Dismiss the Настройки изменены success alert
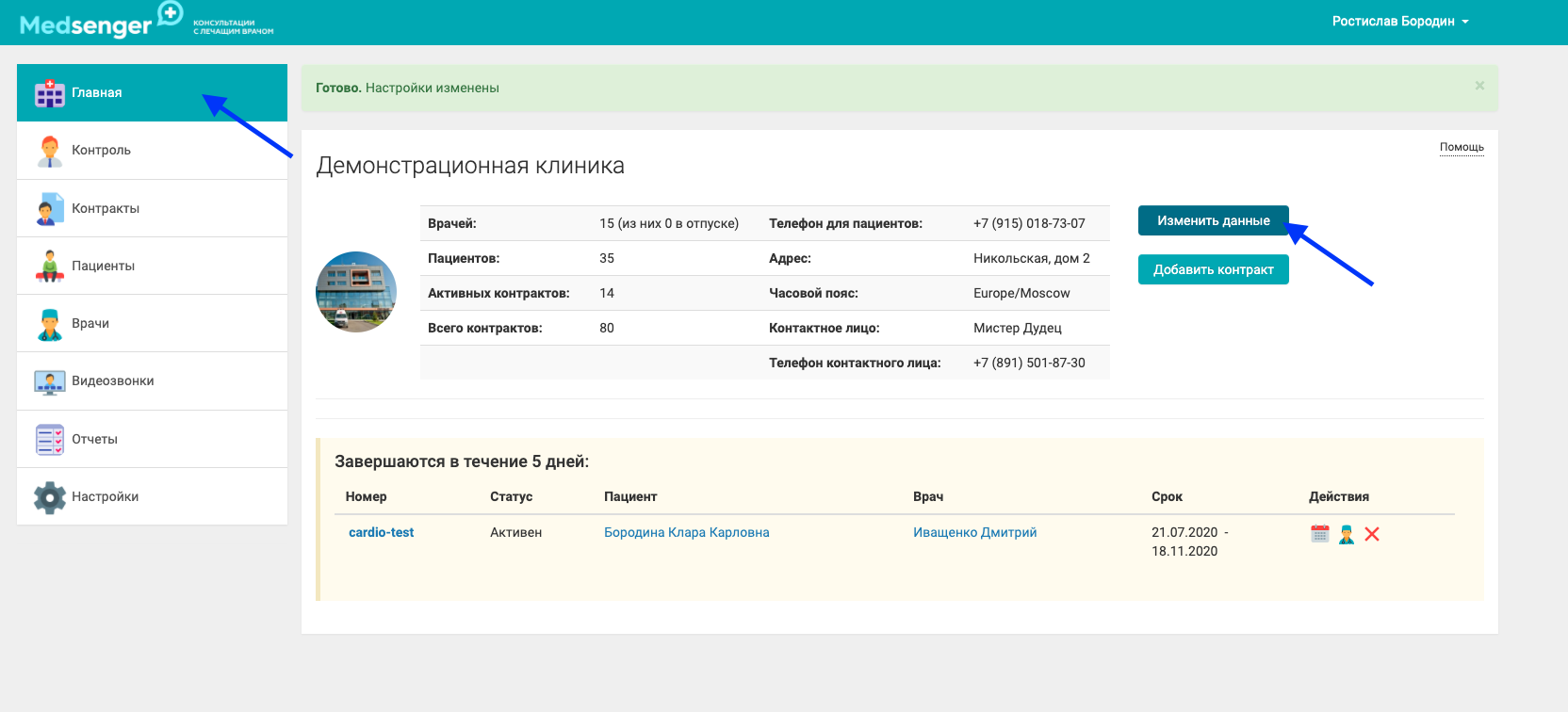The height and width of the screenshot is (712, 1568). tap(1479, 86)
